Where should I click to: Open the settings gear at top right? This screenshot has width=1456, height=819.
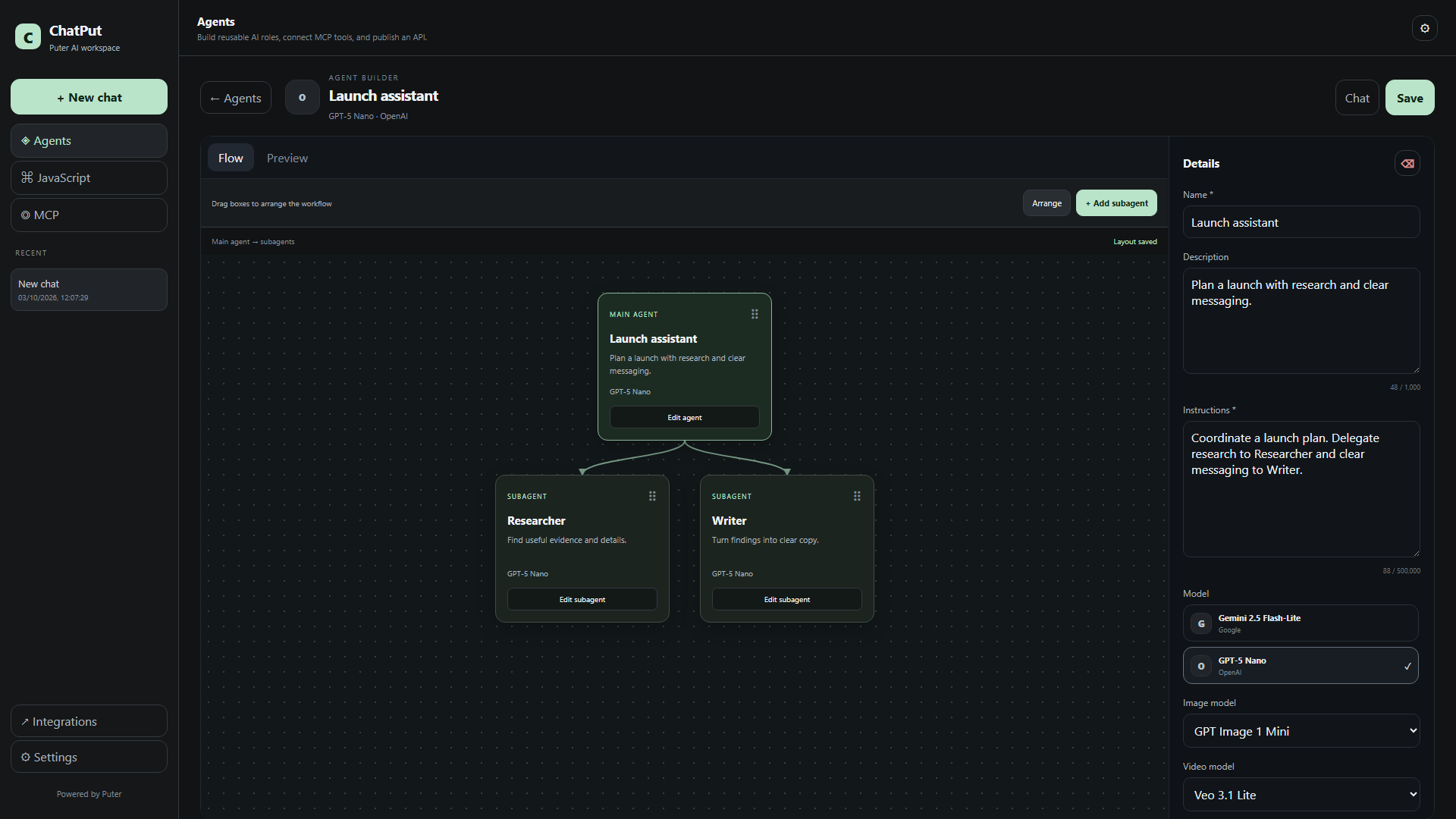pyautogui.click(x=1425, y=28)
